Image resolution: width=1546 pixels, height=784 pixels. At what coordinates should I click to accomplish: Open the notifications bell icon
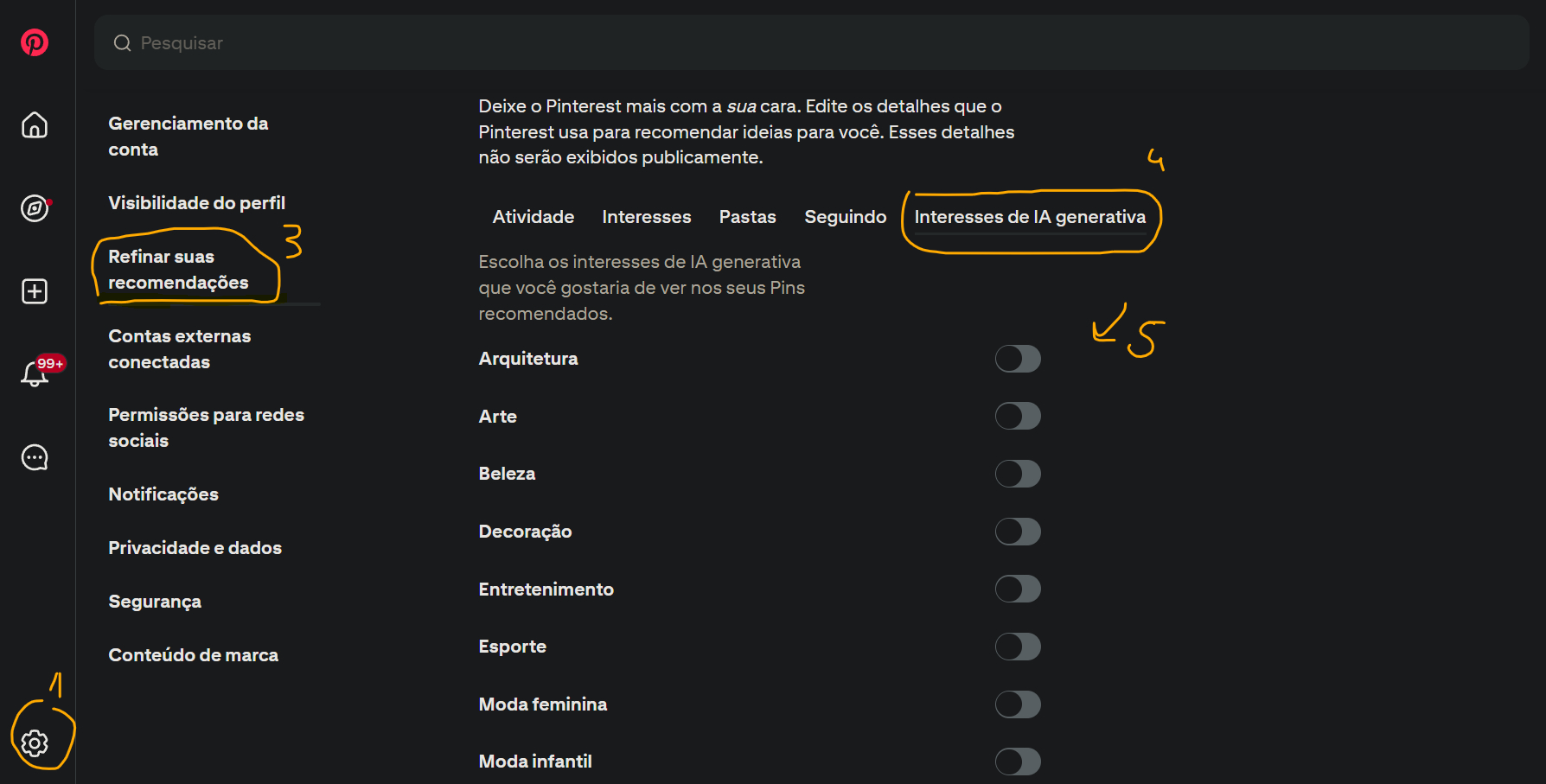click(x=35, y=374)
